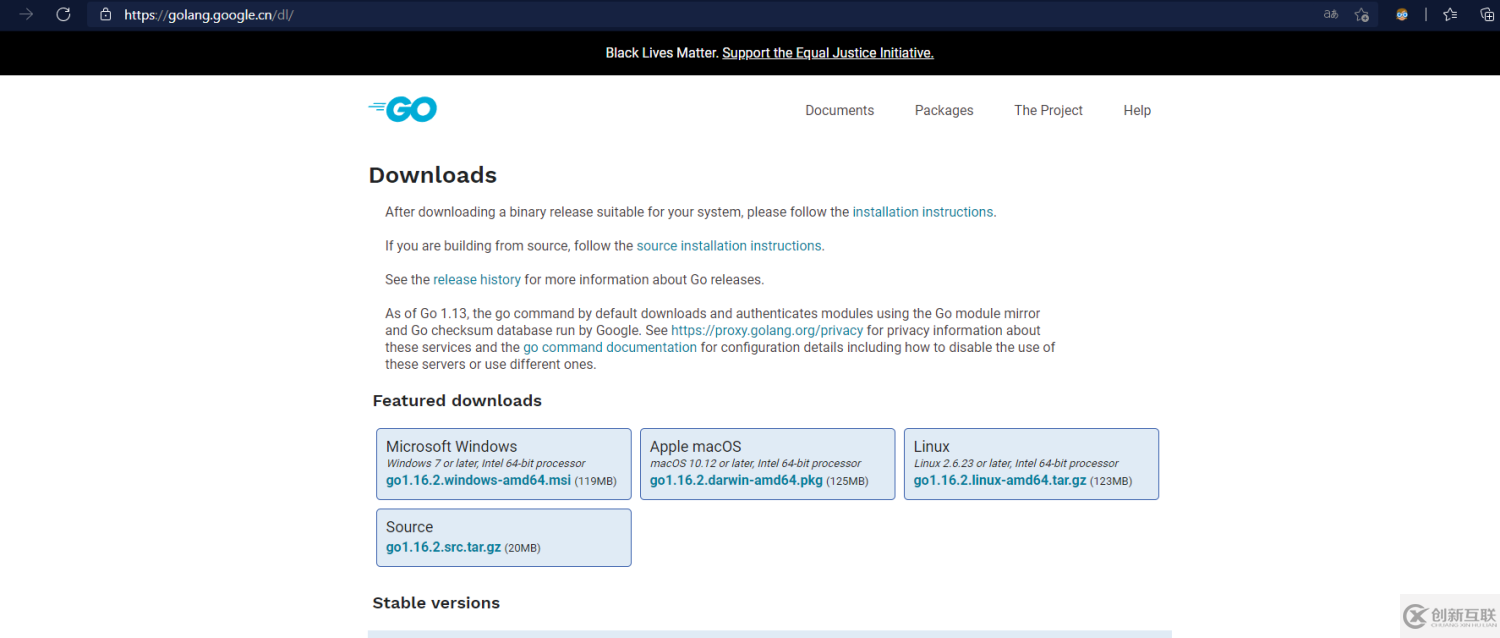The width and height of the screenshot is (1500, 638).
Task: Open source installation instructions link
Action: pos(729,245)
